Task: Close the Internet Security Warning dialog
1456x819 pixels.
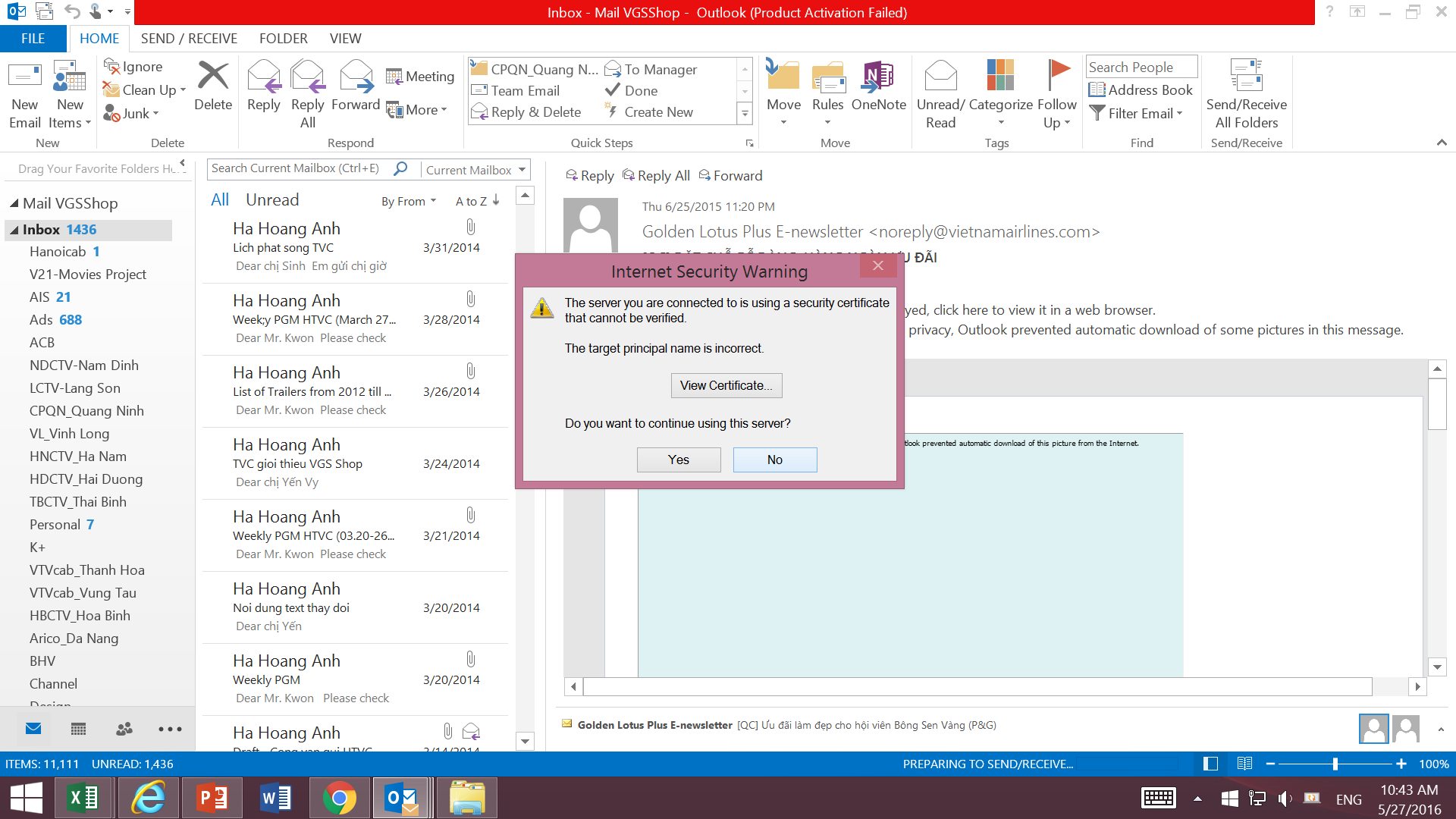Action: (877, 265)
